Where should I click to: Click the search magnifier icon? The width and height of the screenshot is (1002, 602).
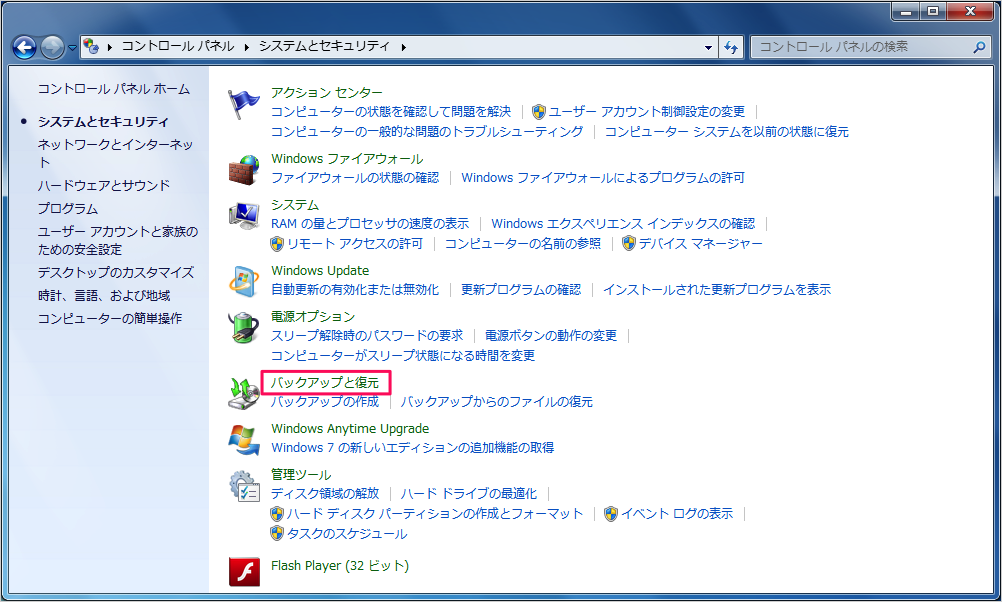coord(979,47)
